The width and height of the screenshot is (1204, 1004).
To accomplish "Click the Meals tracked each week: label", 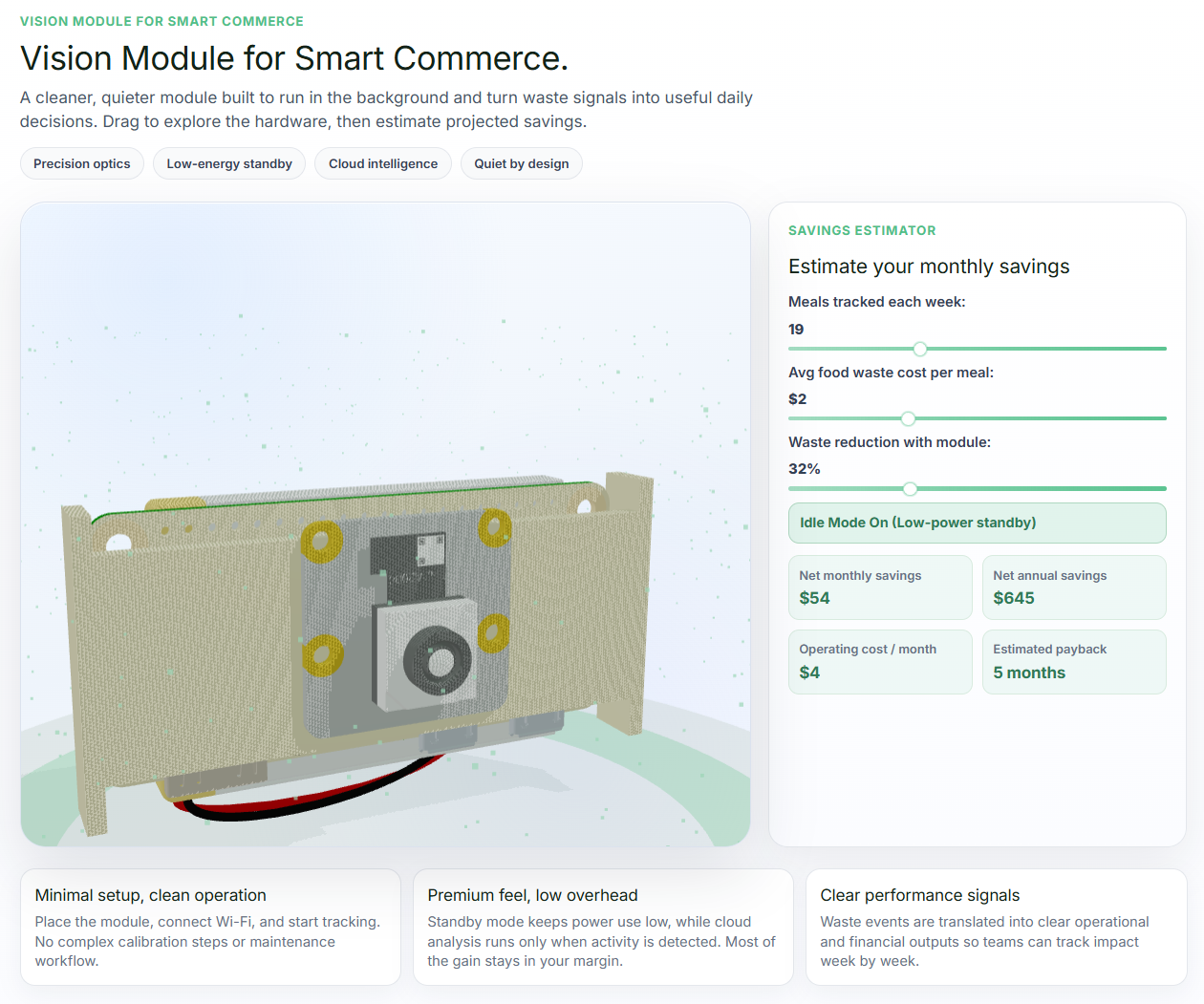I will pyautogui.click(x=877, y=302).
